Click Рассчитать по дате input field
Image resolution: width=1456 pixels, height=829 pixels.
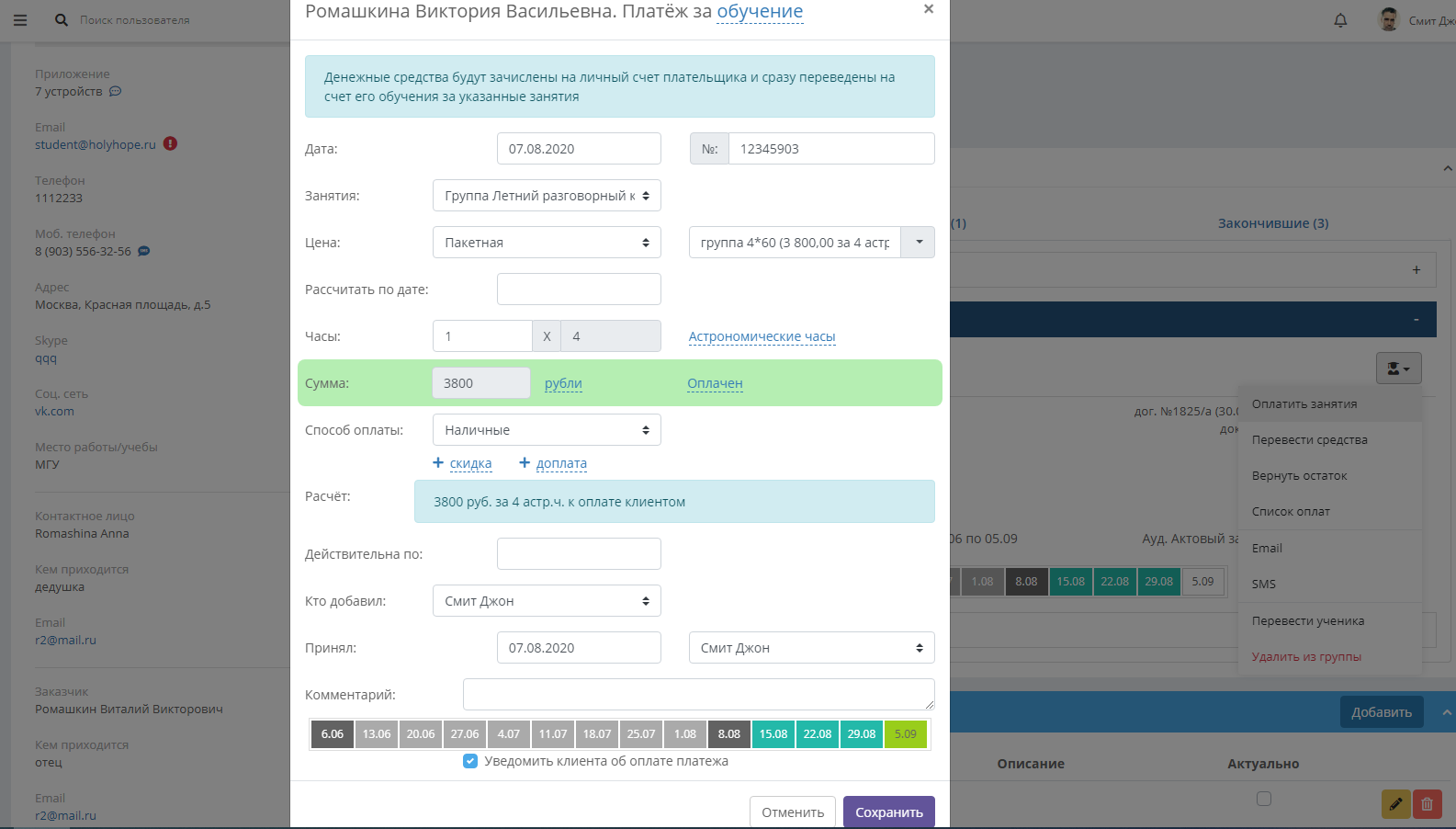coord(579,290)
